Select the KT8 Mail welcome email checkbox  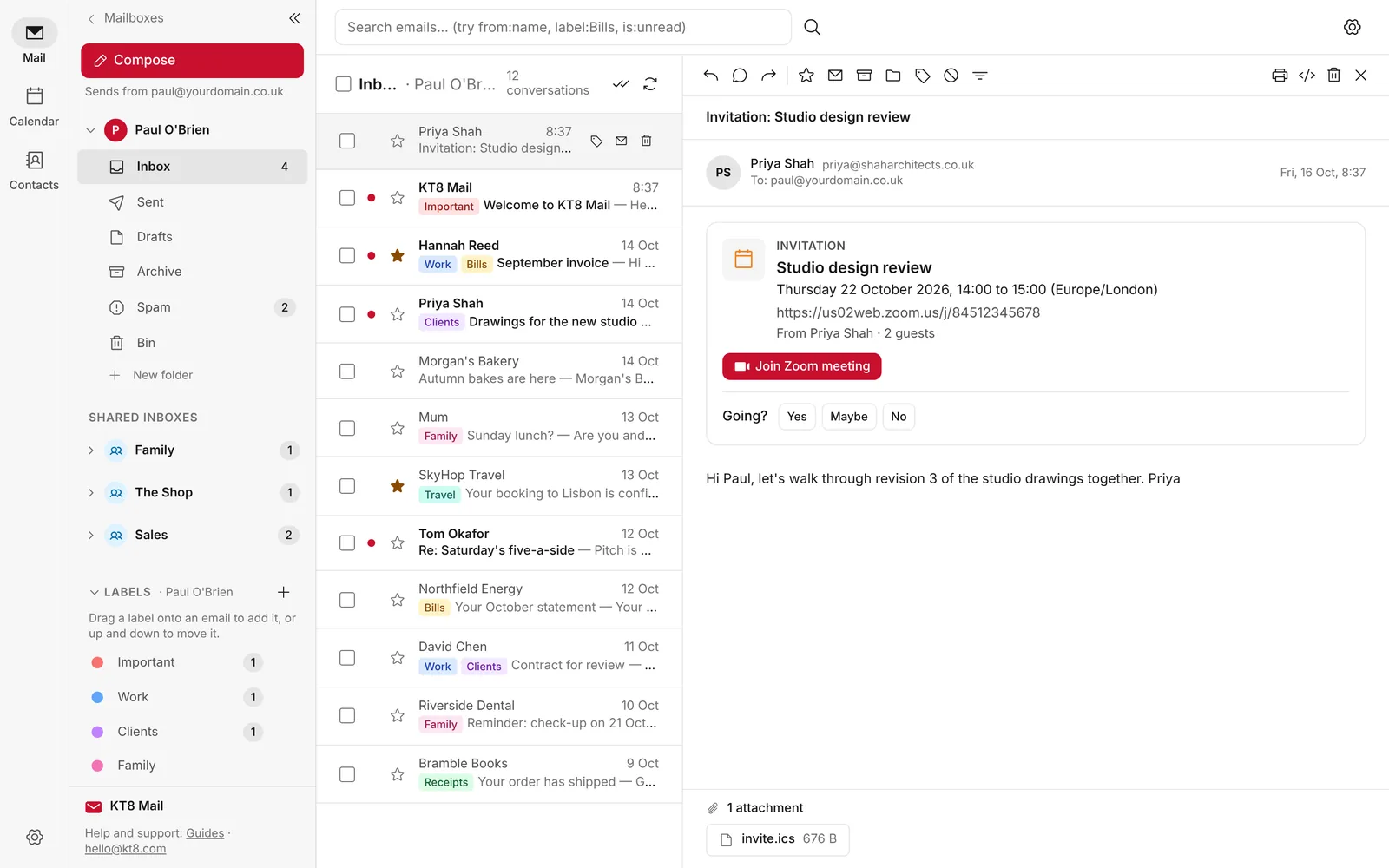347,198
